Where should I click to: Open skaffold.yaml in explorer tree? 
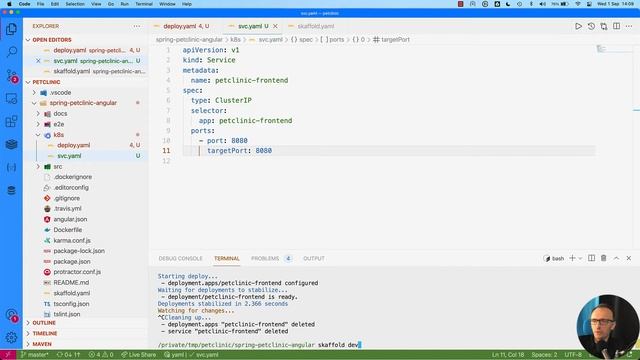[x=71, y=293]
